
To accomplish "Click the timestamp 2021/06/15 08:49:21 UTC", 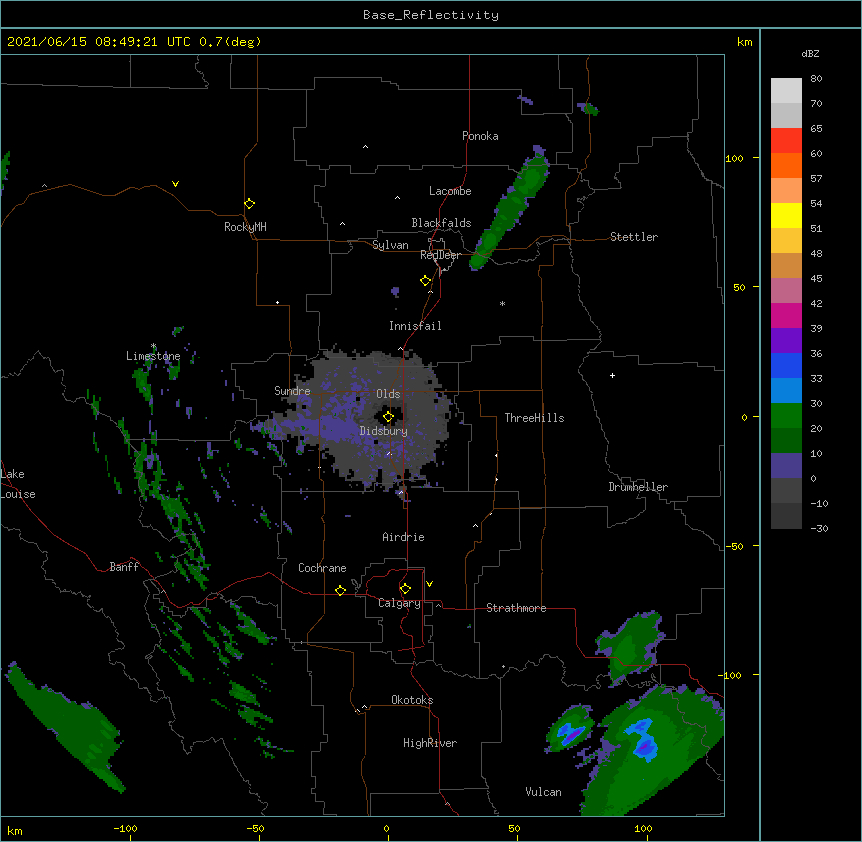I will click(x=99, y=42).
